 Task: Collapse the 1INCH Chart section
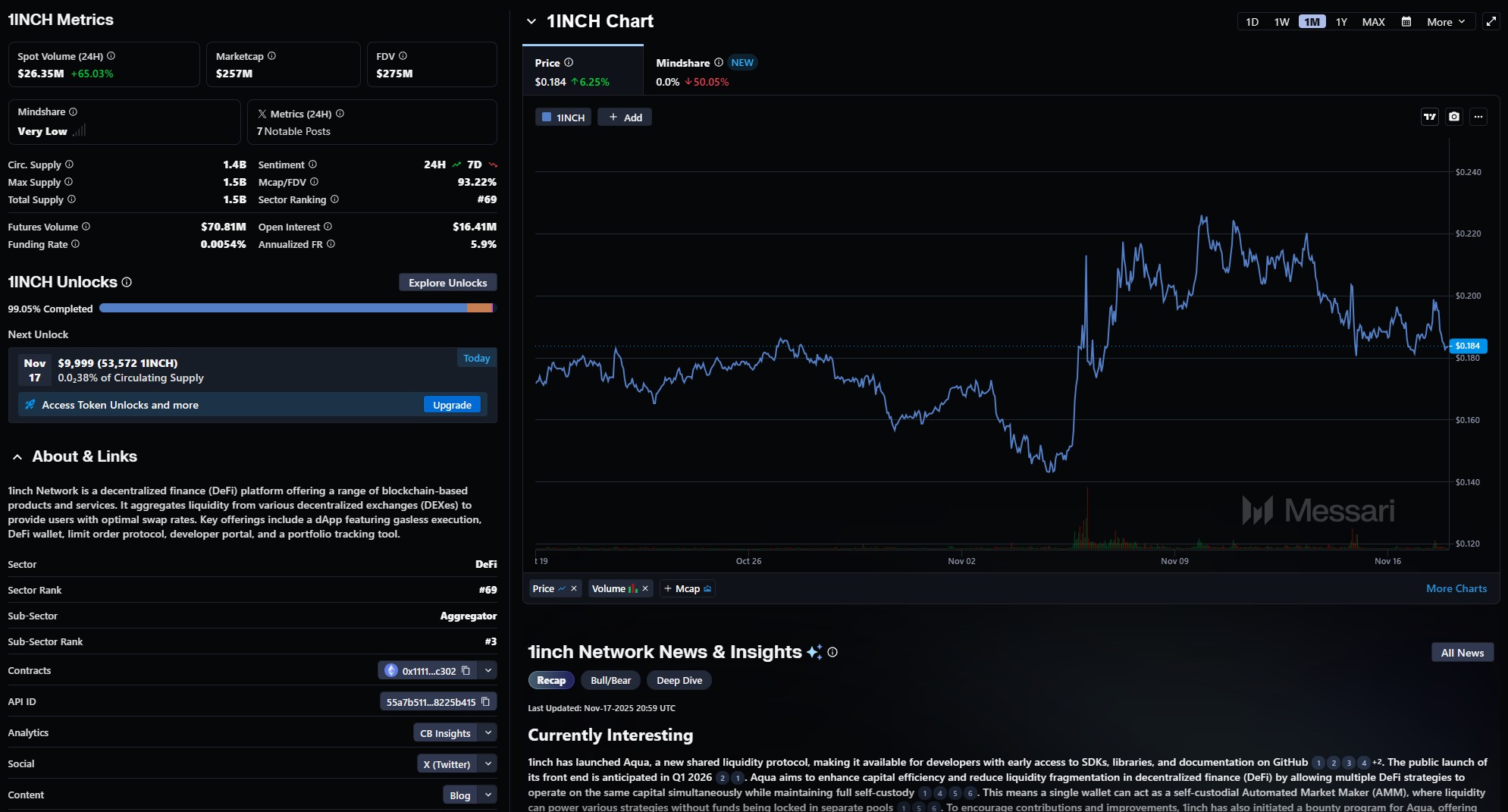(x=531, y=22)
